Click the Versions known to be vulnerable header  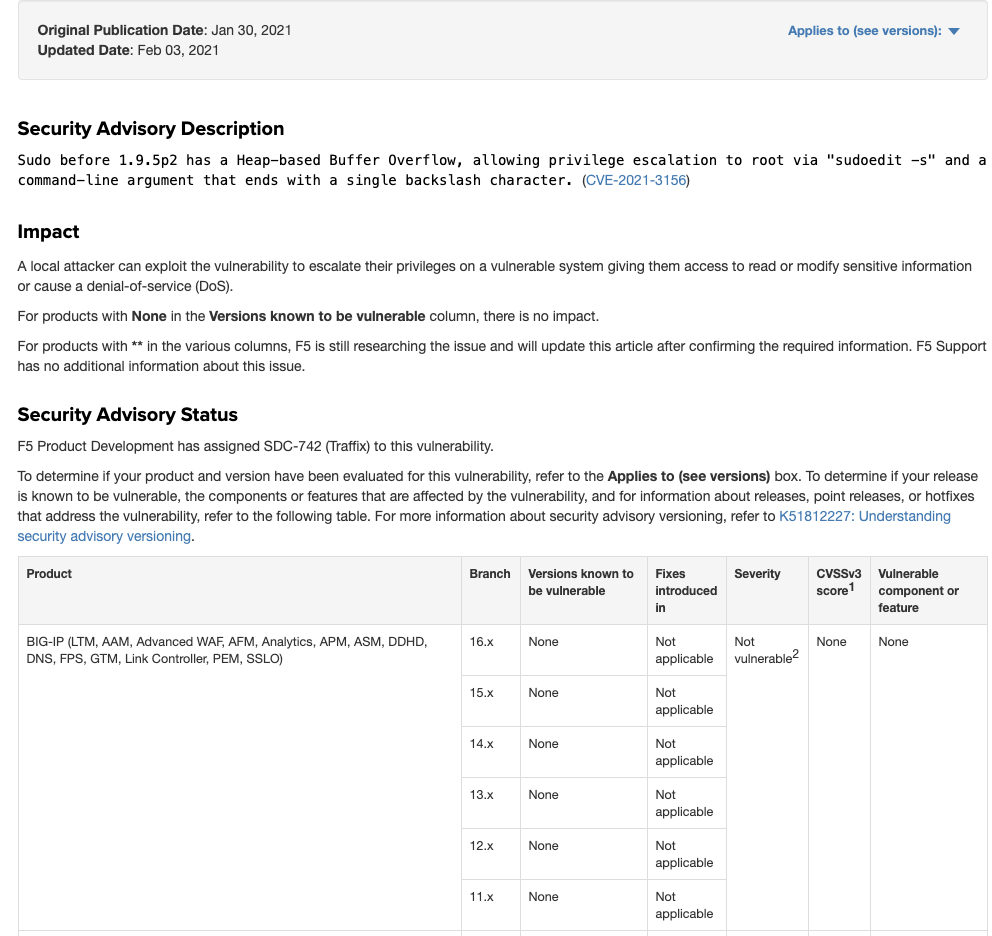tap(583, 590)
